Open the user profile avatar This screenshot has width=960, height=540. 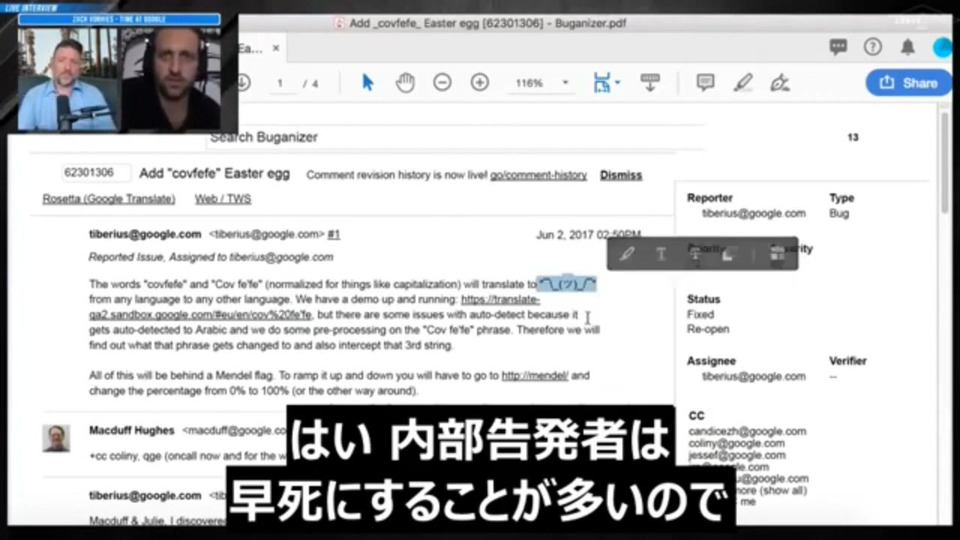942,48
